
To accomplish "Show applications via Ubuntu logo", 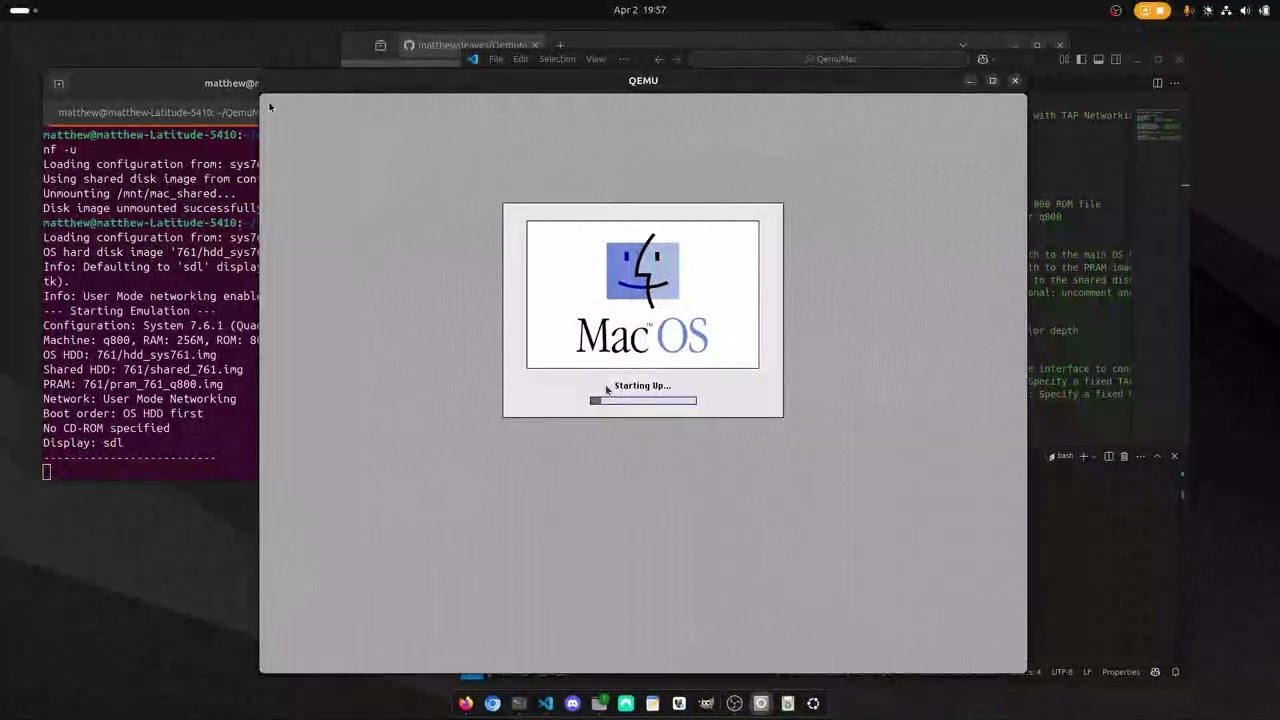I will 813,703.
